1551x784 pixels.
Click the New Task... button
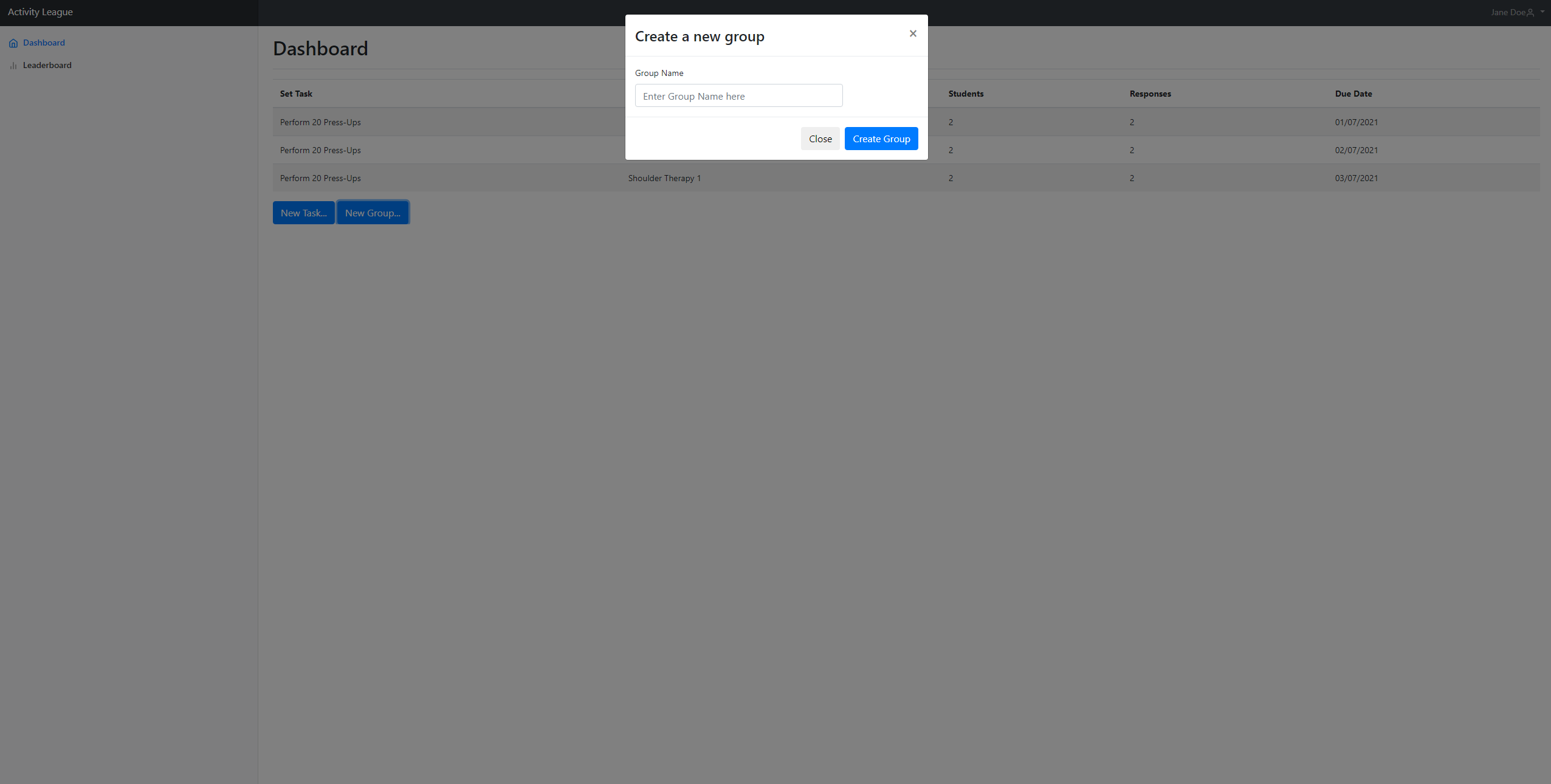pos(303,213)
